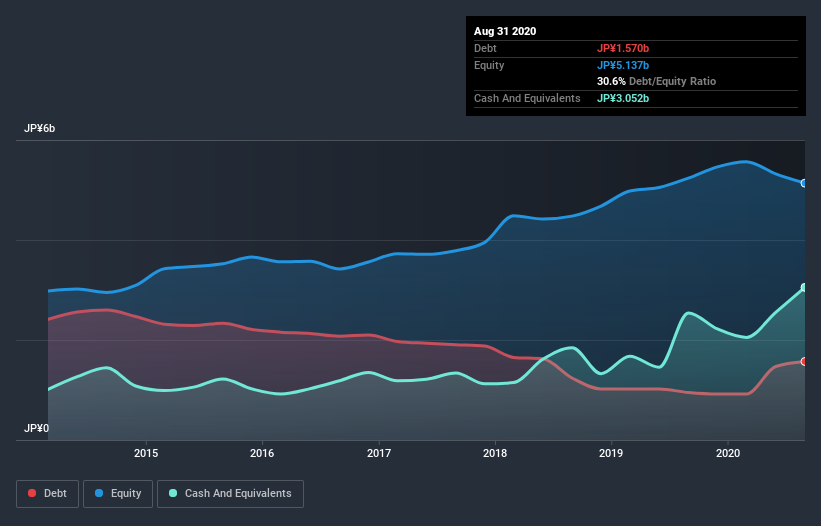
Task: Click the 2020 x-axis label
Action: 728,453
